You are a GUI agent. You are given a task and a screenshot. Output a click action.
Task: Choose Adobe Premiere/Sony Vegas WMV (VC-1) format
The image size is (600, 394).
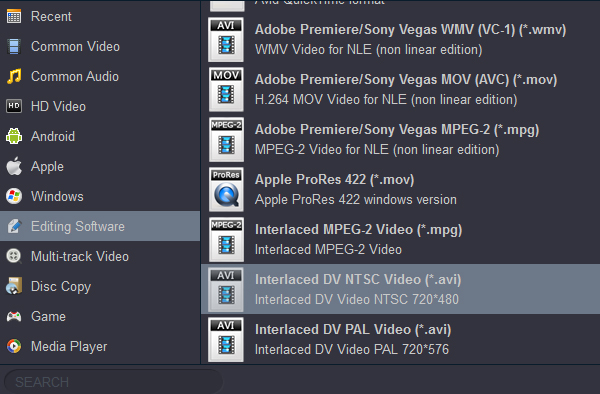[x=400, y=39]
